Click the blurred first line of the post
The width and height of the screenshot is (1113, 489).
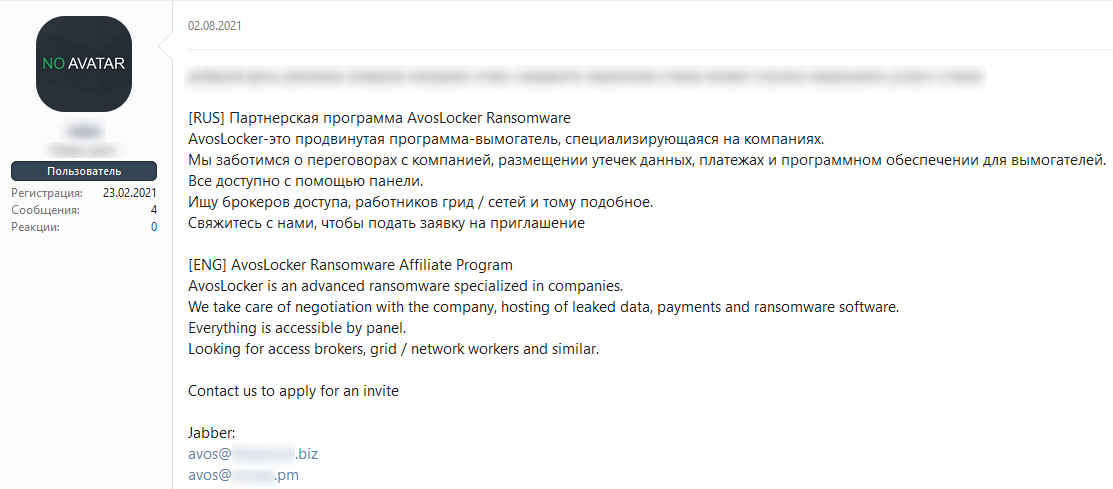tap(586, 76)
